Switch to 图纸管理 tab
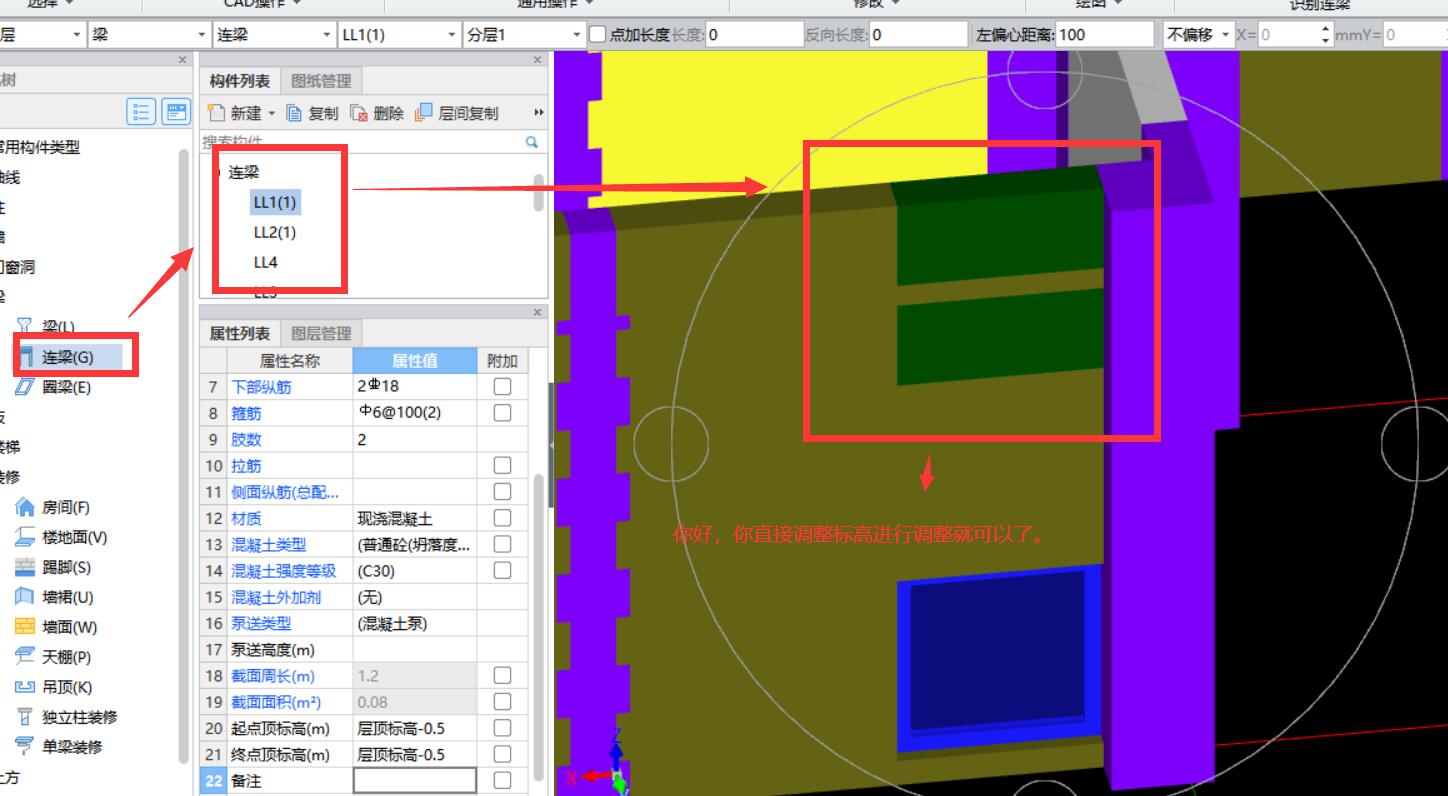The height and width of the screenshot is (796, 1448). tap(321, 81)
